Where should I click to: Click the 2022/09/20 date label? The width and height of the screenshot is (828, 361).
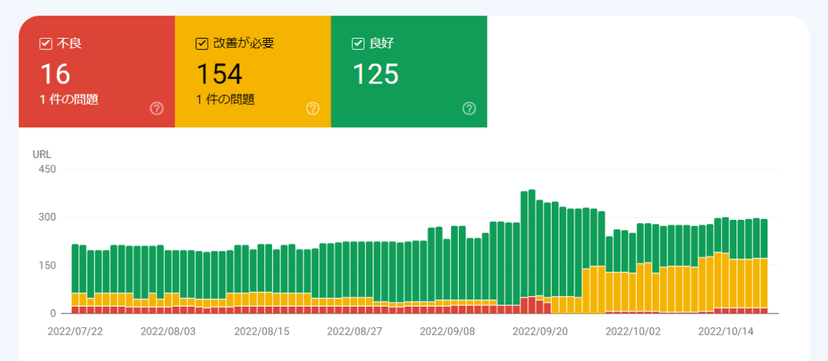[x=540, y=331]
